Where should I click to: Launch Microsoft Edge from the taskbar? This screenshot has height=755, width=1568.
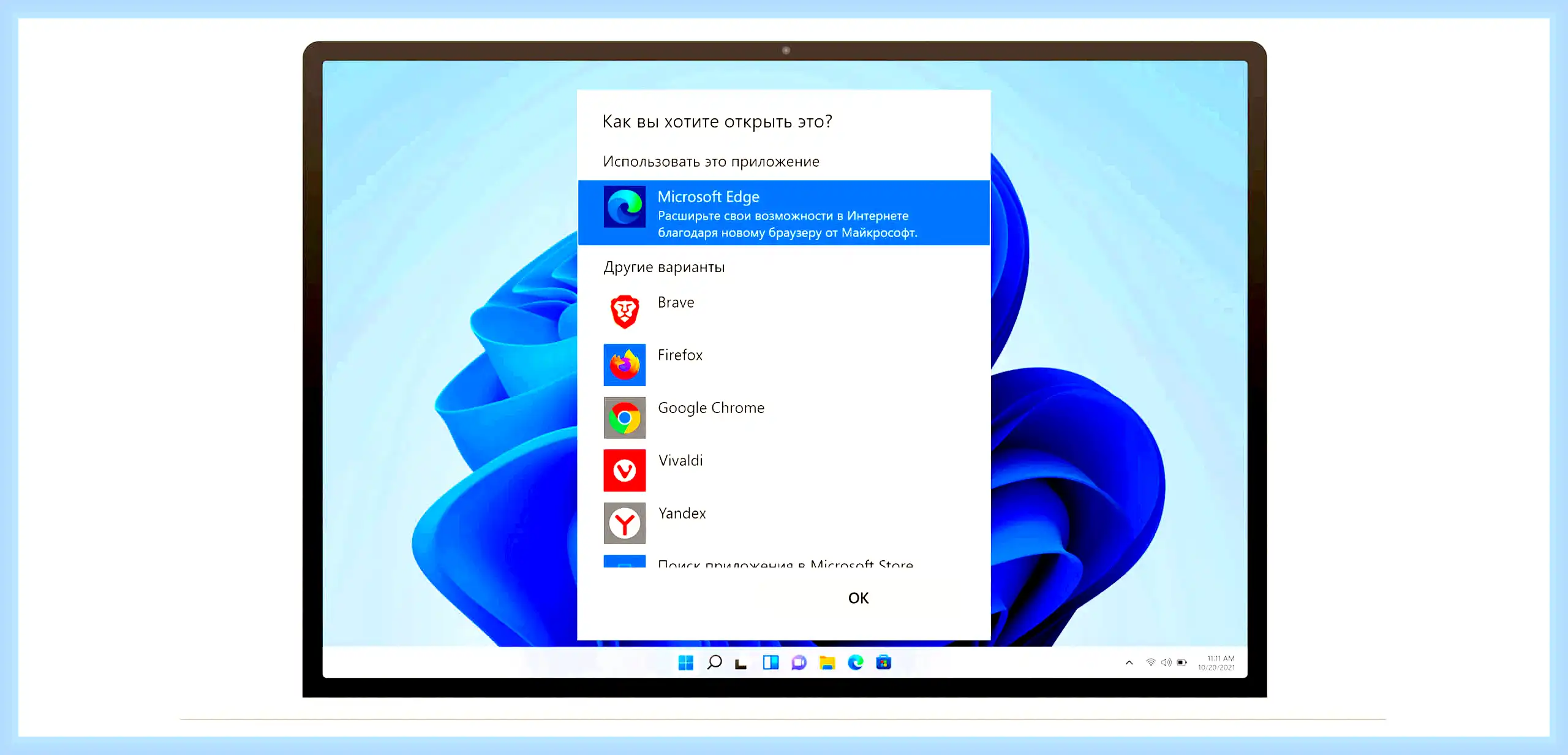856,662
